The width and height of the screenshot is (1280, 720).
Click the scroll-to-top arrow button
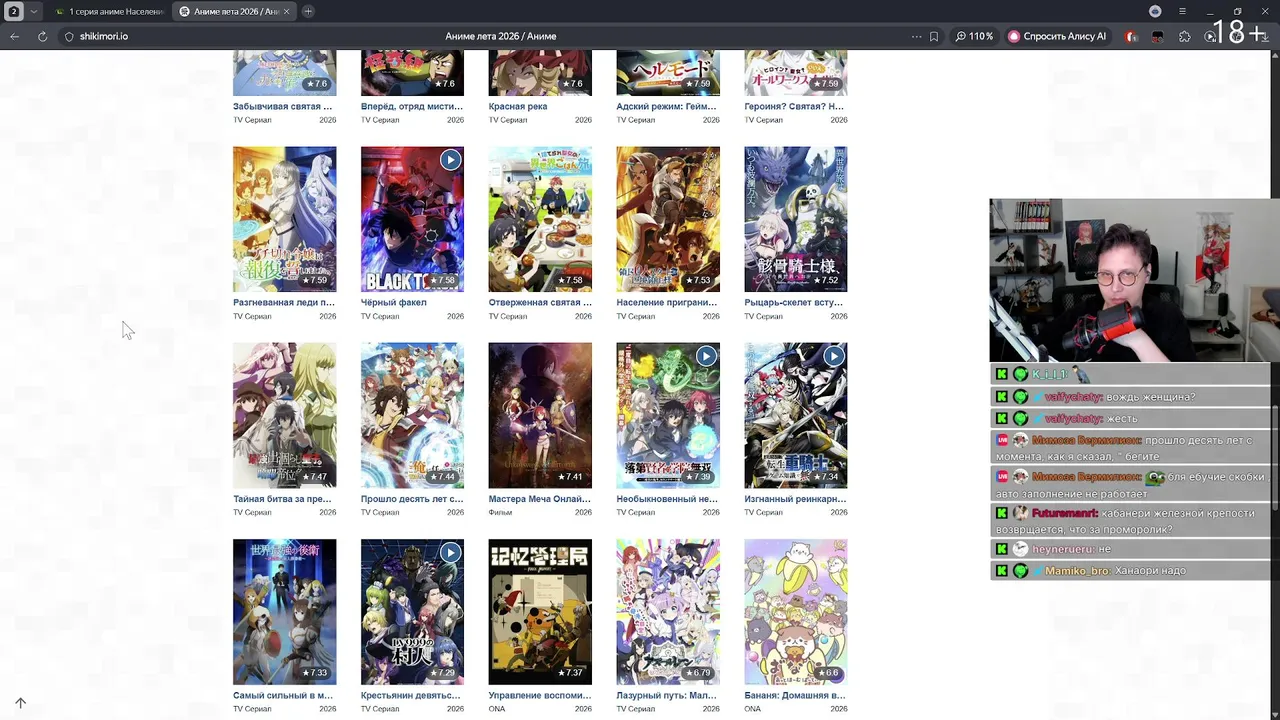point(20,703)
